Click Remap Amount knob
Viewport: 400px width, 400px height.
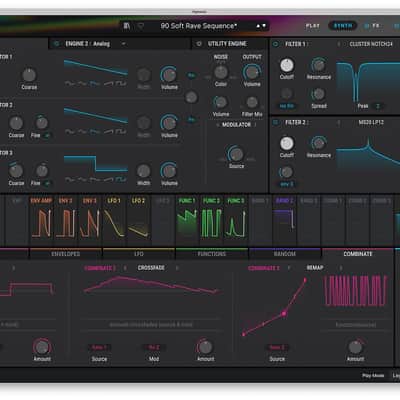[355, 347]
